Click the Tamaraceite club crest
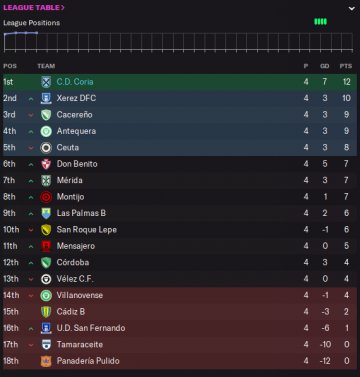 click(46, 345)
